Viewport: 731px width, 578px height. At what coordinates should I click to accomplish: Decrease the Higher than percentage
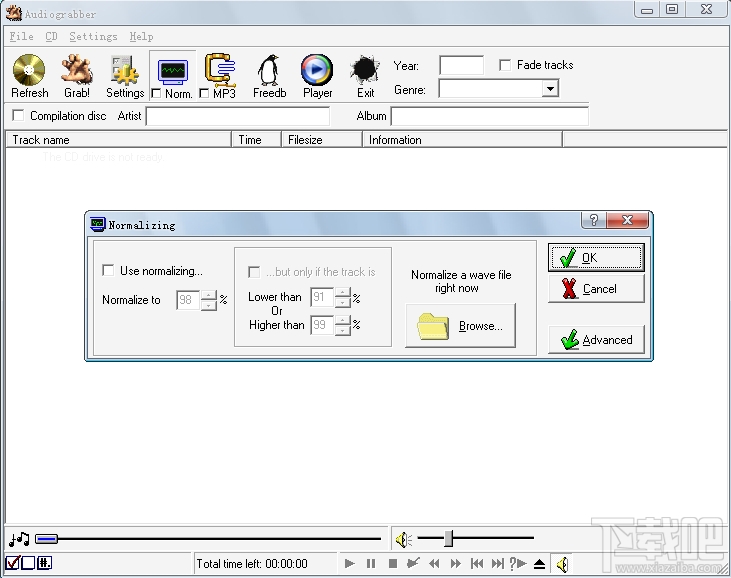click(343, 330)
